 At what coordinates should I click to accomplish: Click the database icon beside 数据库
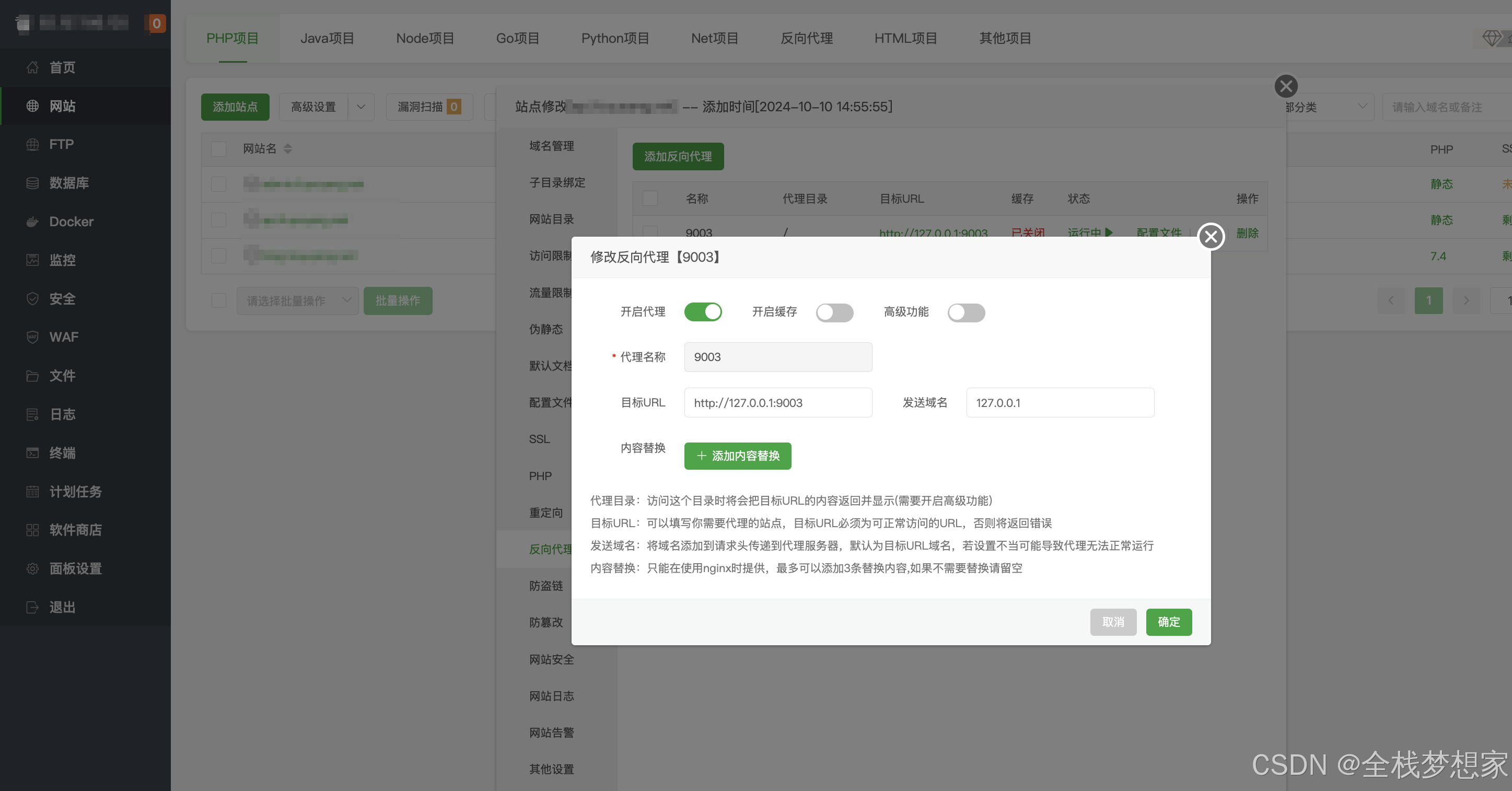coord(32,183)
